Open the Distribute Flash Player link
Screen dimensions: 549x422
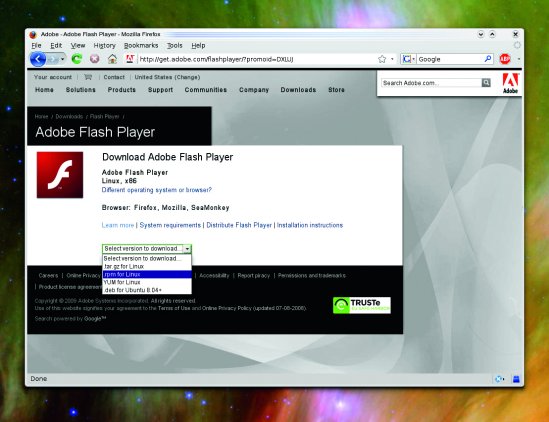point(239,225)
